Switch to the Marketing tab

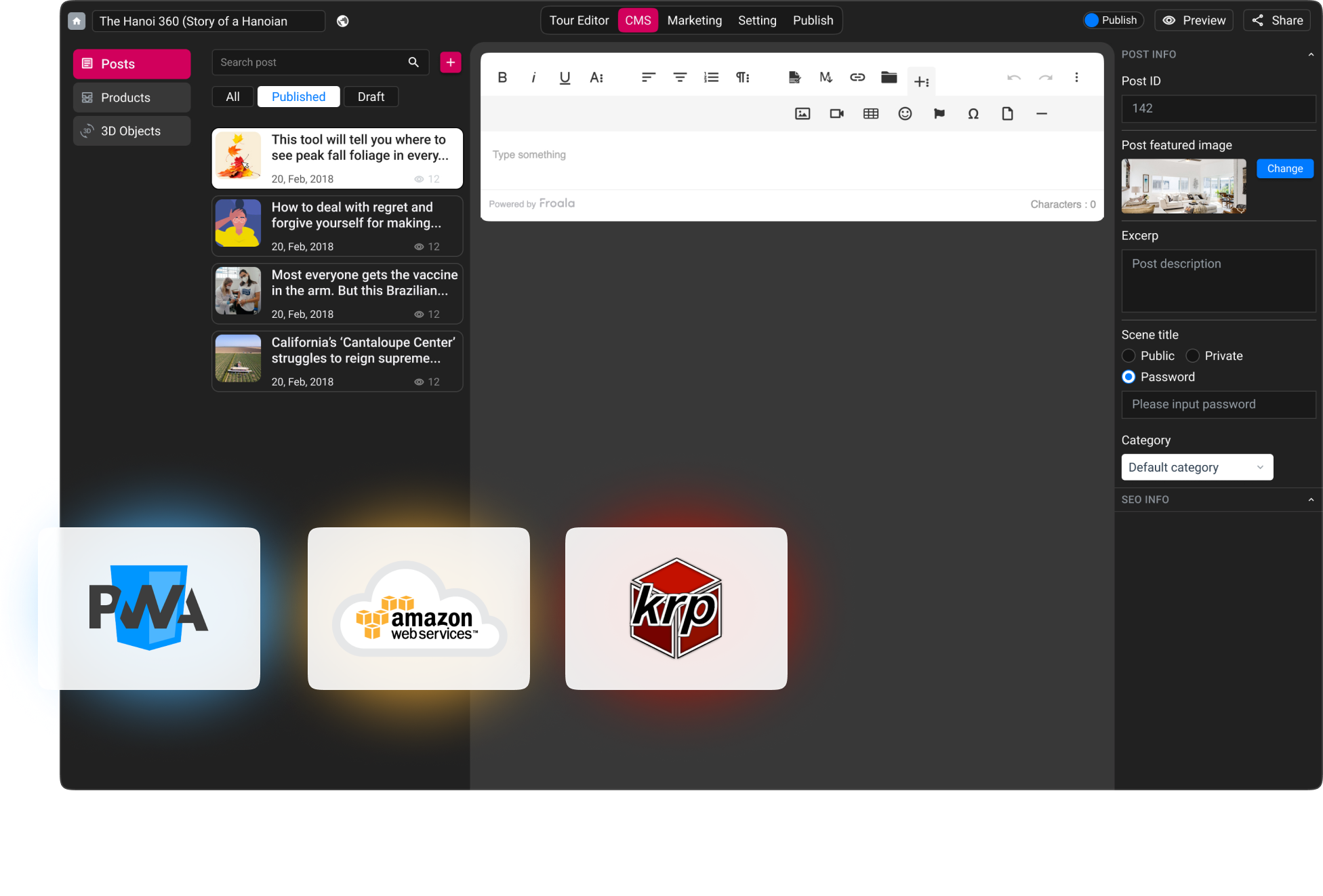(x=694, y=20)
